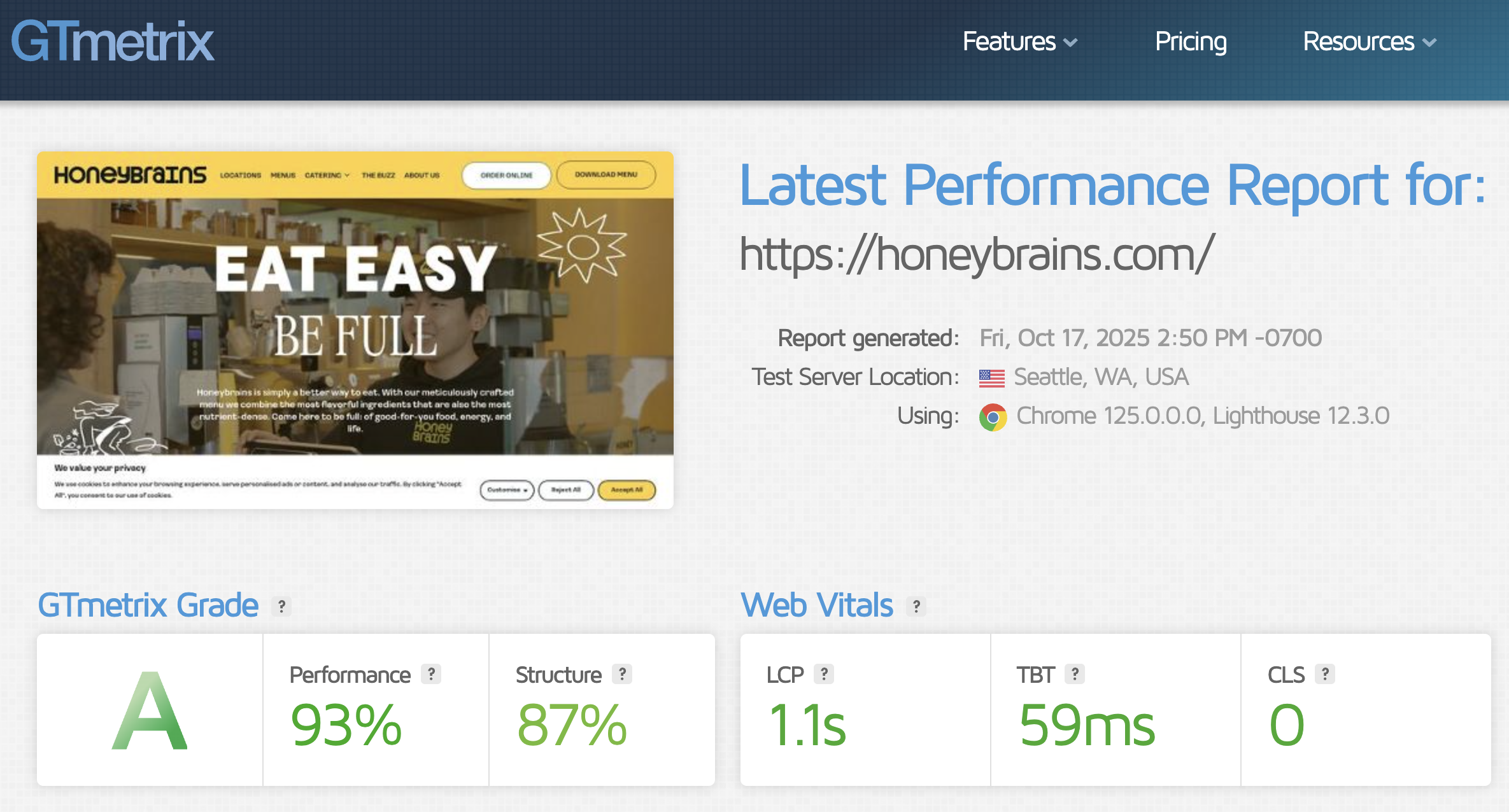Viewport: 1509px width, 812px height.
Task: Open the Features menu
Action: pos(1009,42)
